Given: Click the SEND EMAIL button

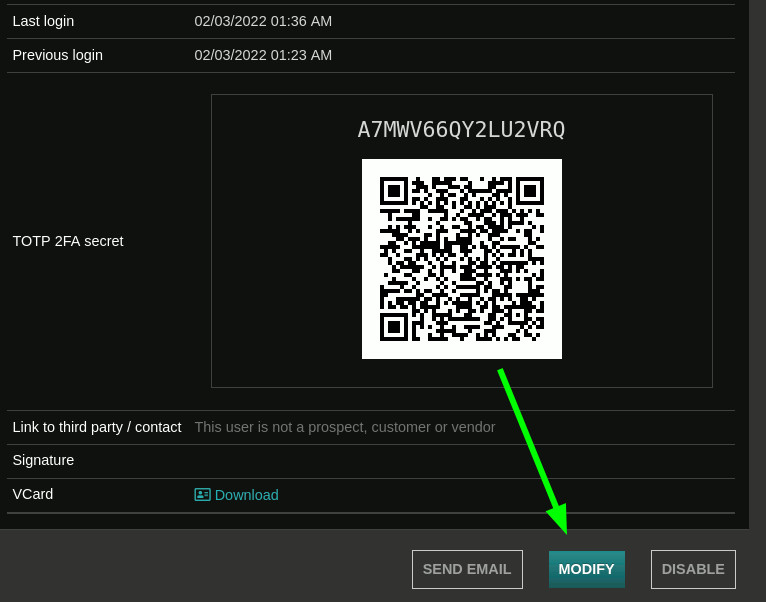Looking at the screenshot, I should pos(467,569).
